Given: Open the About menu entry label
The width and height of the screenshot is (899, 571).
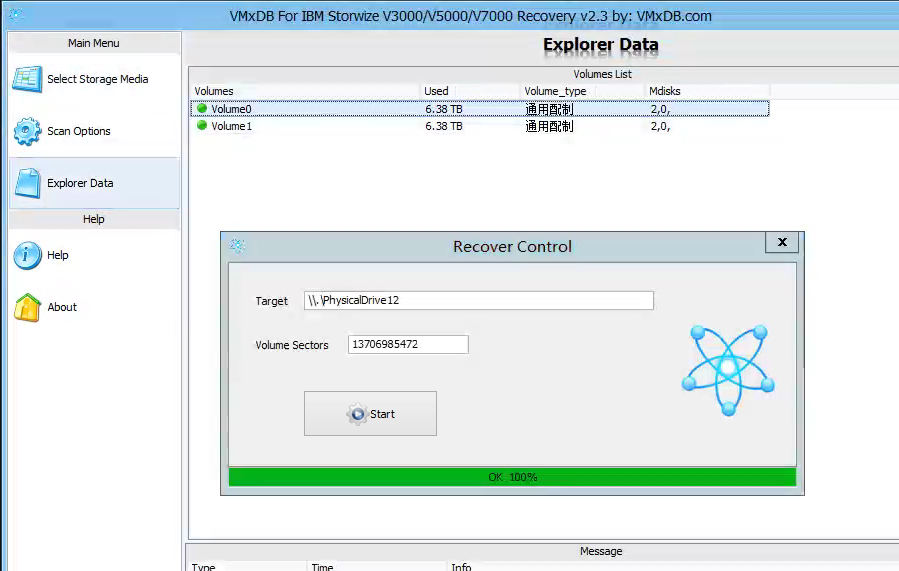Looking at the screenshot, I should (62, 307).
